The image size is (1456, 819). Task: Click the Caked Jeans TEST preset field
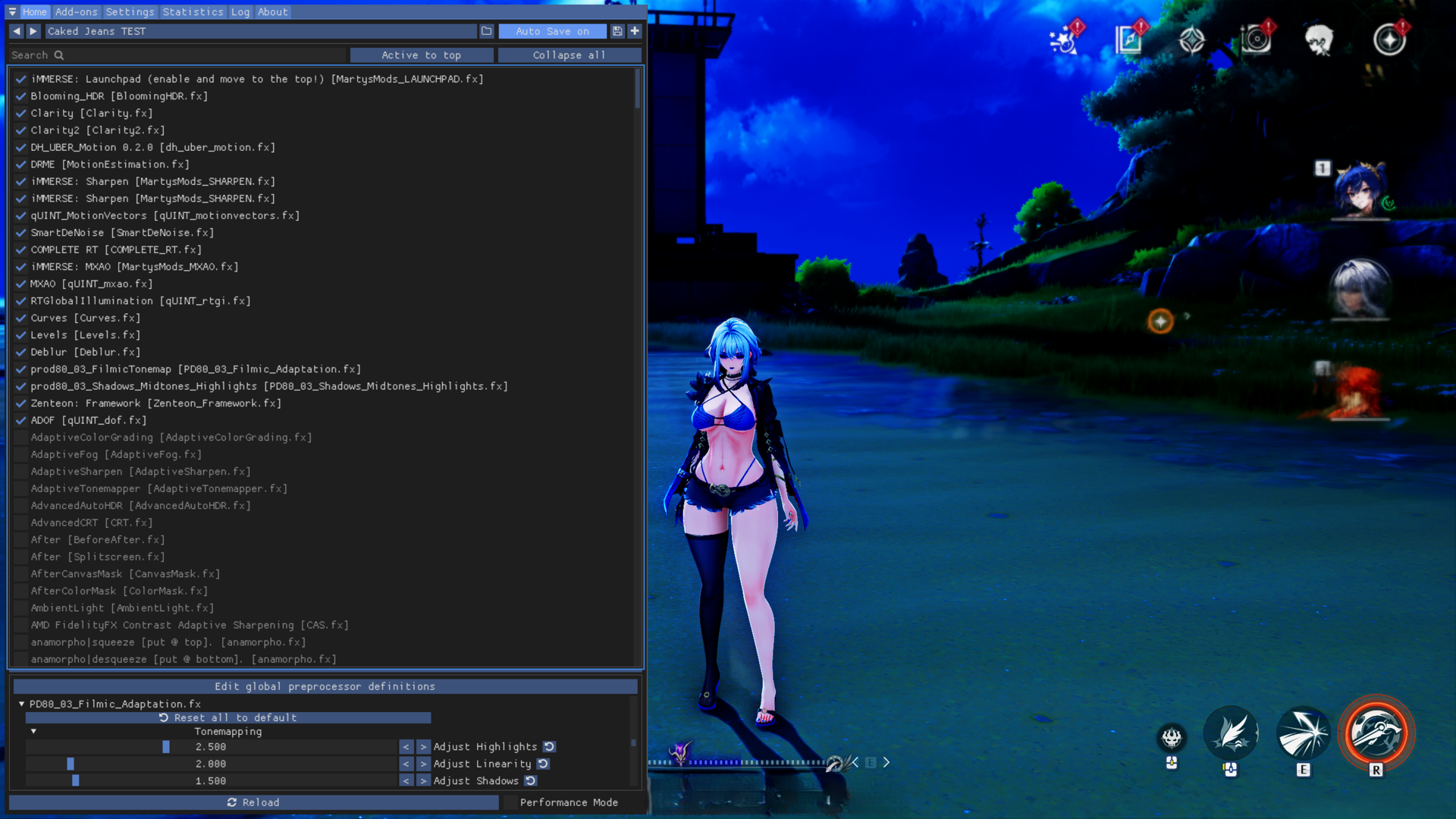point(260,31)
